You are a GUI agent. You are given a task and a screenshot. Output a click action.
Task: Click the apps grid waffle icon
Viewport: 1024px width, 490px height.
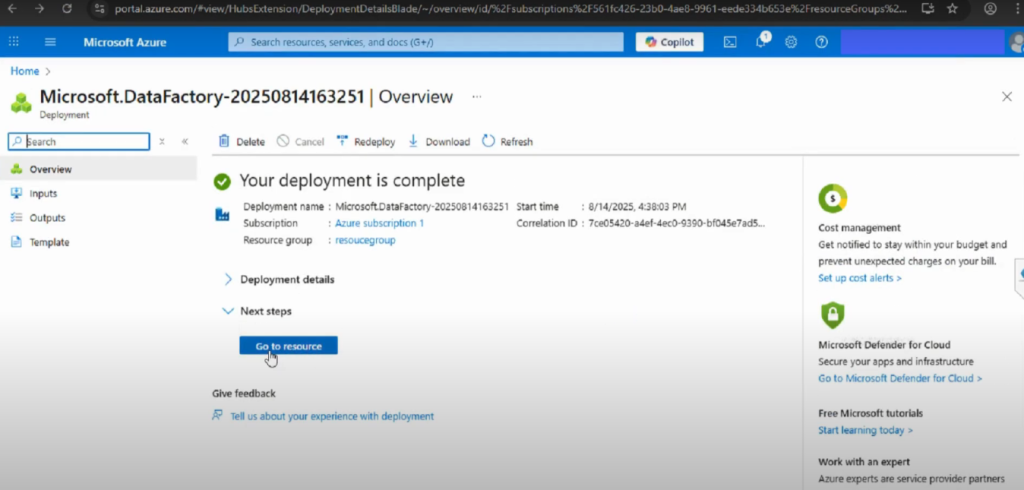(14, 42)
